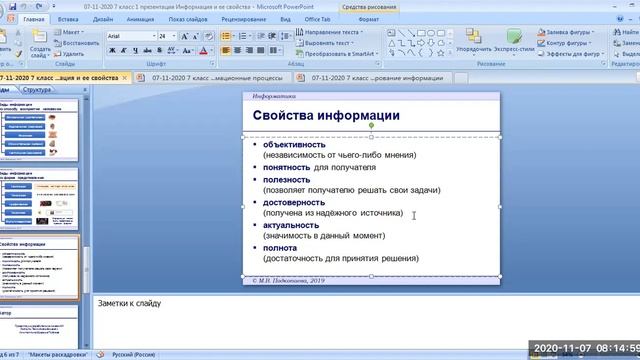Click the Redo arrow in the title bar
Screen dimensions: 640x360
[39, 7]
